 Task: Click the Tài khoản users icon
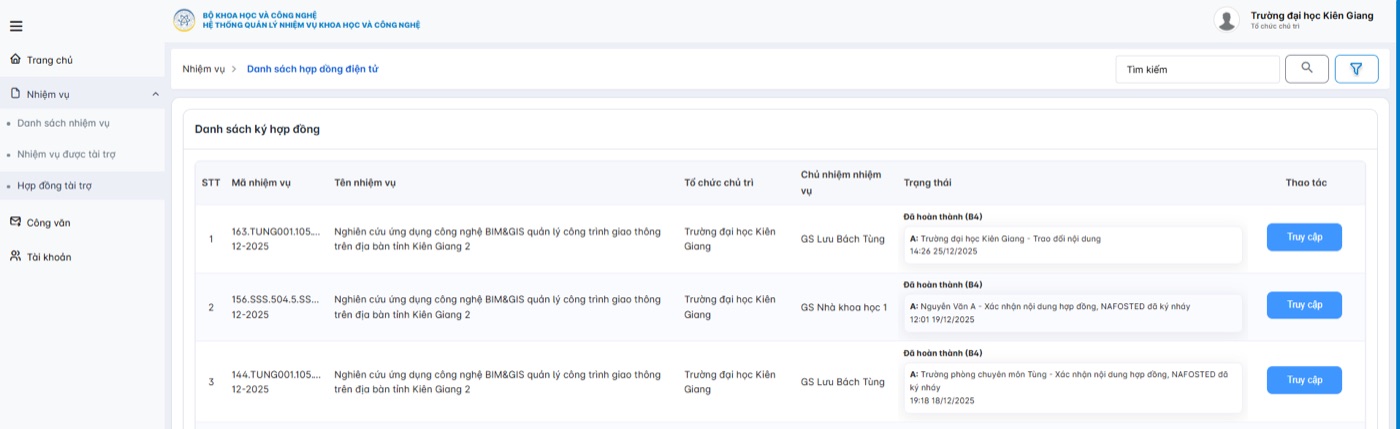(x=15, y=256)
